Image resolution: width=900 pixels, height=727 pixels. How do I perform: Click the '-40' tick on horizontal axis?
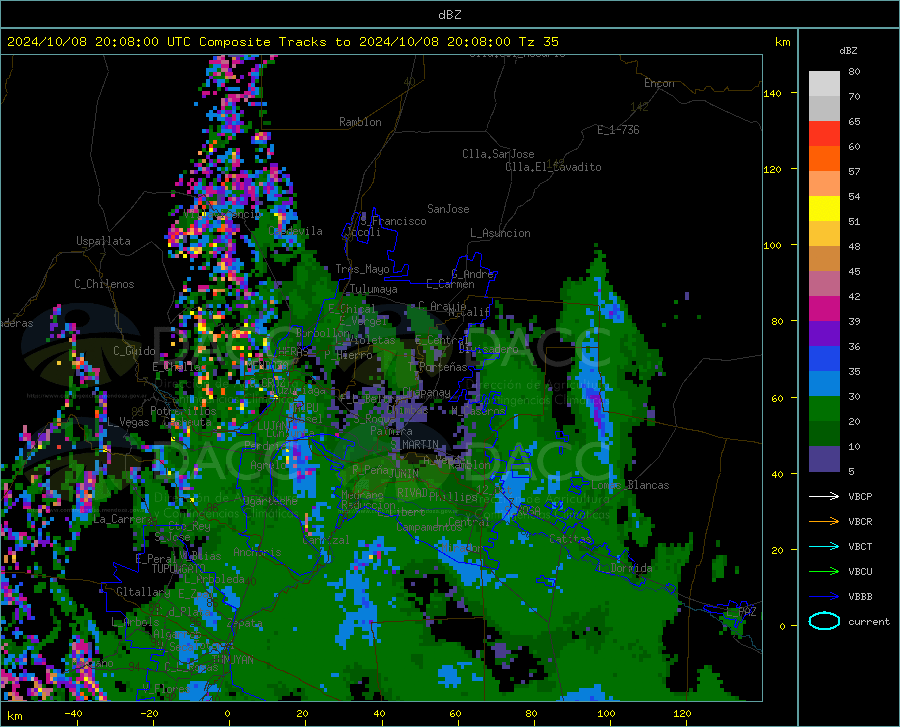pos(73,714)
